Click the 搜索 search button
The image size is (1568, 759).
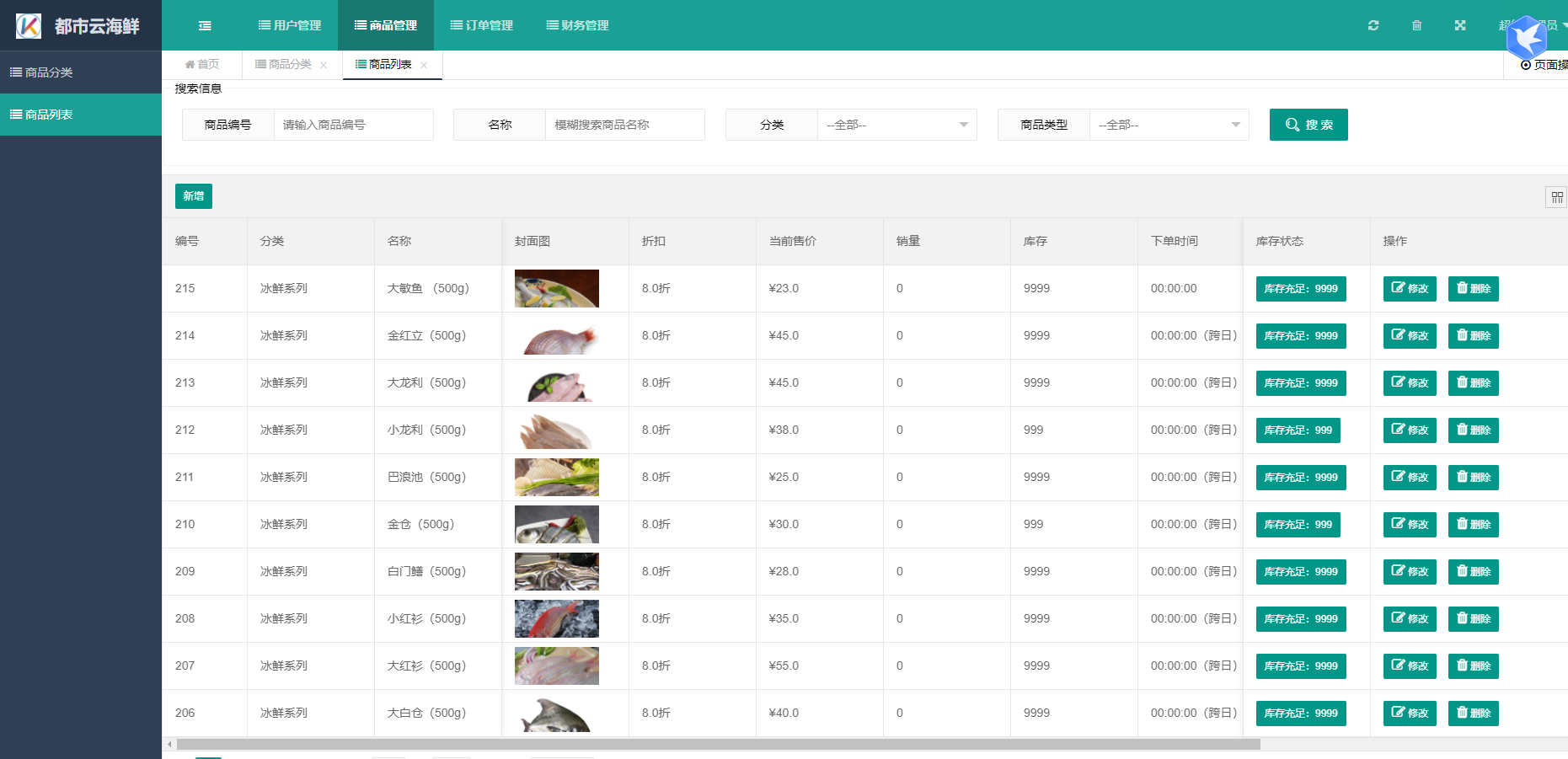[x=1308, y=125]
